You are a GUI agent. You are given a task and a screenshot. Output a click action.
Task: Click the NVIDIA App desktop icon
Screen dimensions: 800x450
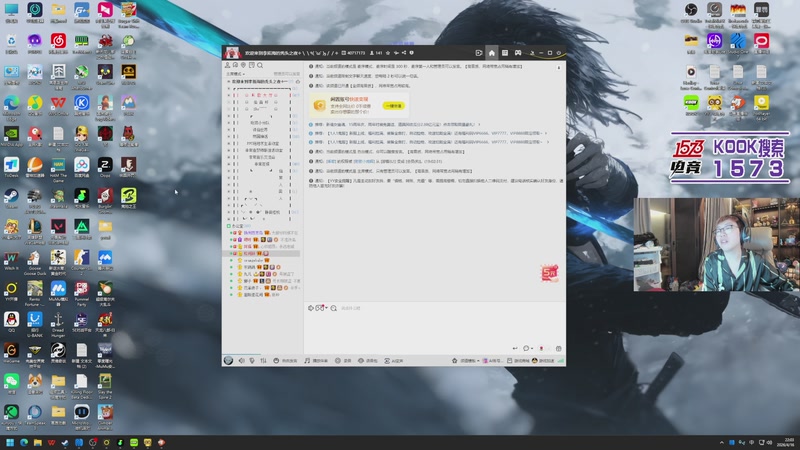pyautogui.click(x=11, y=136)
